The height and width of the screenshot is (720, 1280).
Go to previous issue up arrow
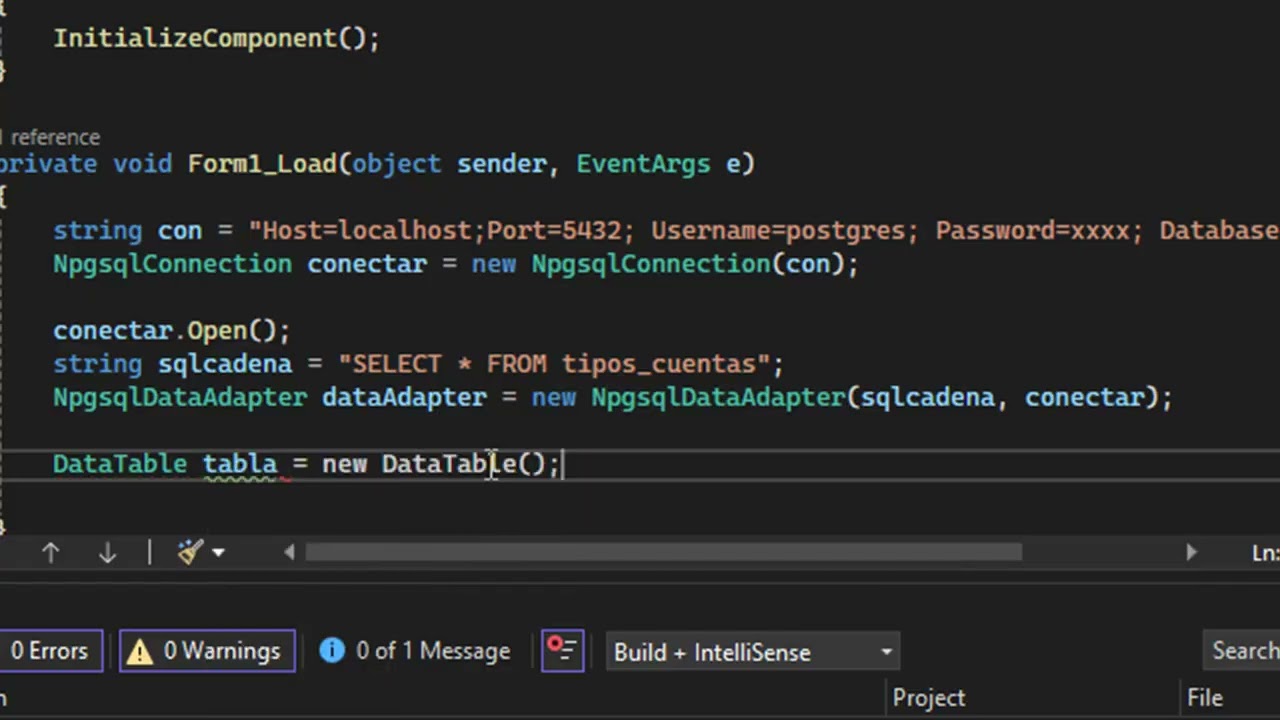tap(50, 552)
